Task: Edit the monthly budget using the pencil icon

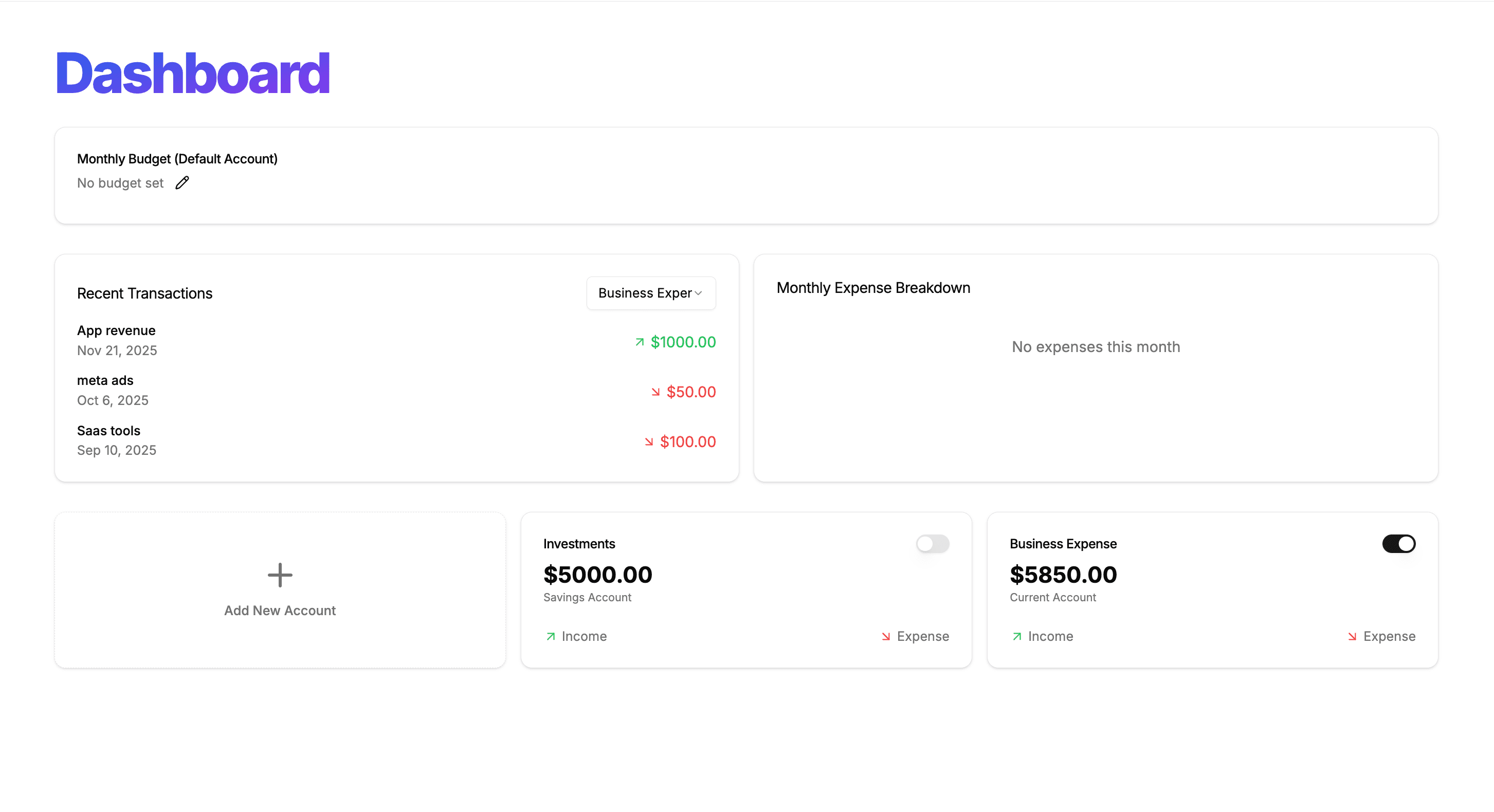Action: pos(181,182)
